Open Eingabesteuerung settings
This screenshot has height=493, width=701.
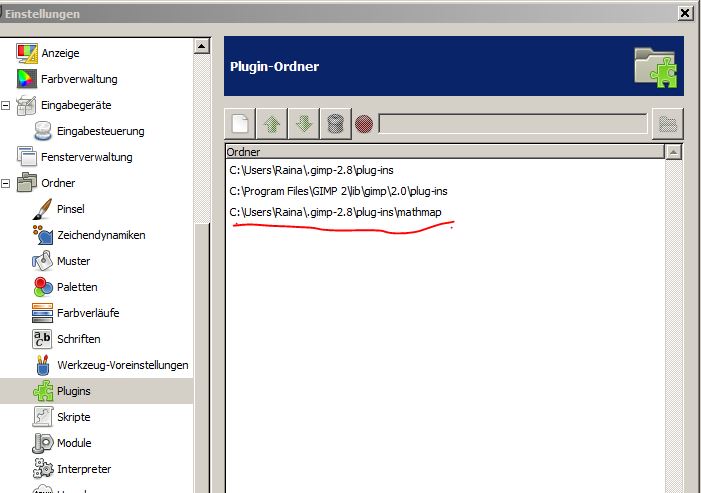[x=101, y=131]
